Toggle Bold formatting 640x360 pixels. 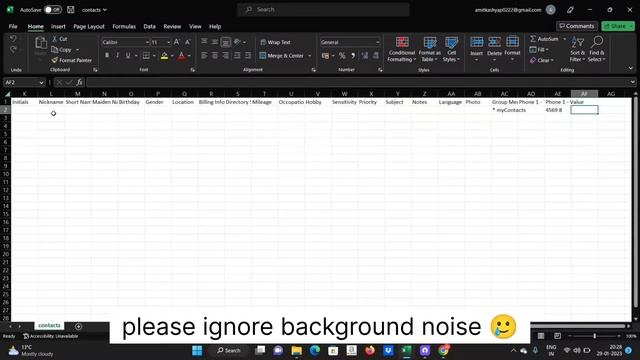coord(107,56)
